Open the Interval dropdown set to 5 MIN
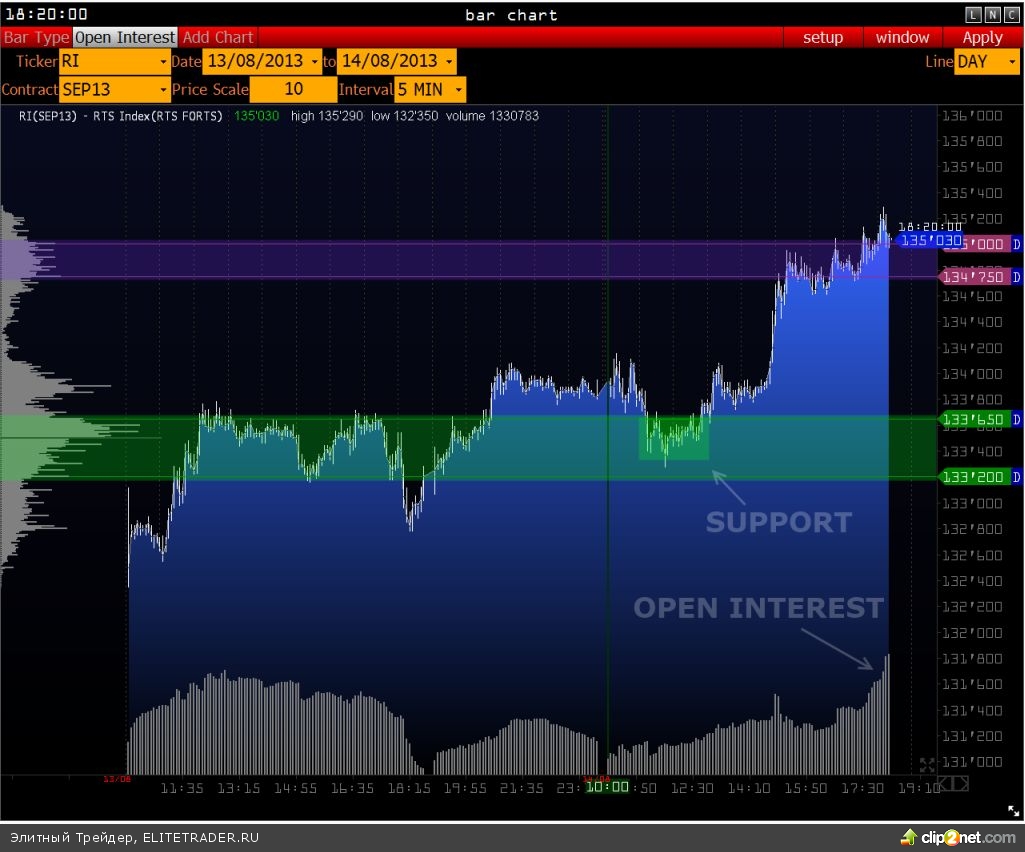 tap(431, 89)
